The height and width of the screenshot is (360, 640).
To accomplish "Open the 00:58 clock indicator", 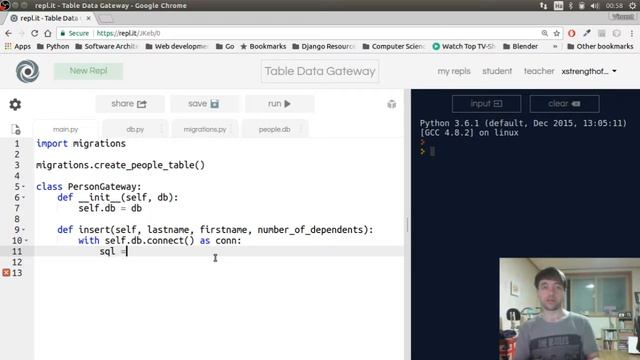I will (x=614, y=6).
